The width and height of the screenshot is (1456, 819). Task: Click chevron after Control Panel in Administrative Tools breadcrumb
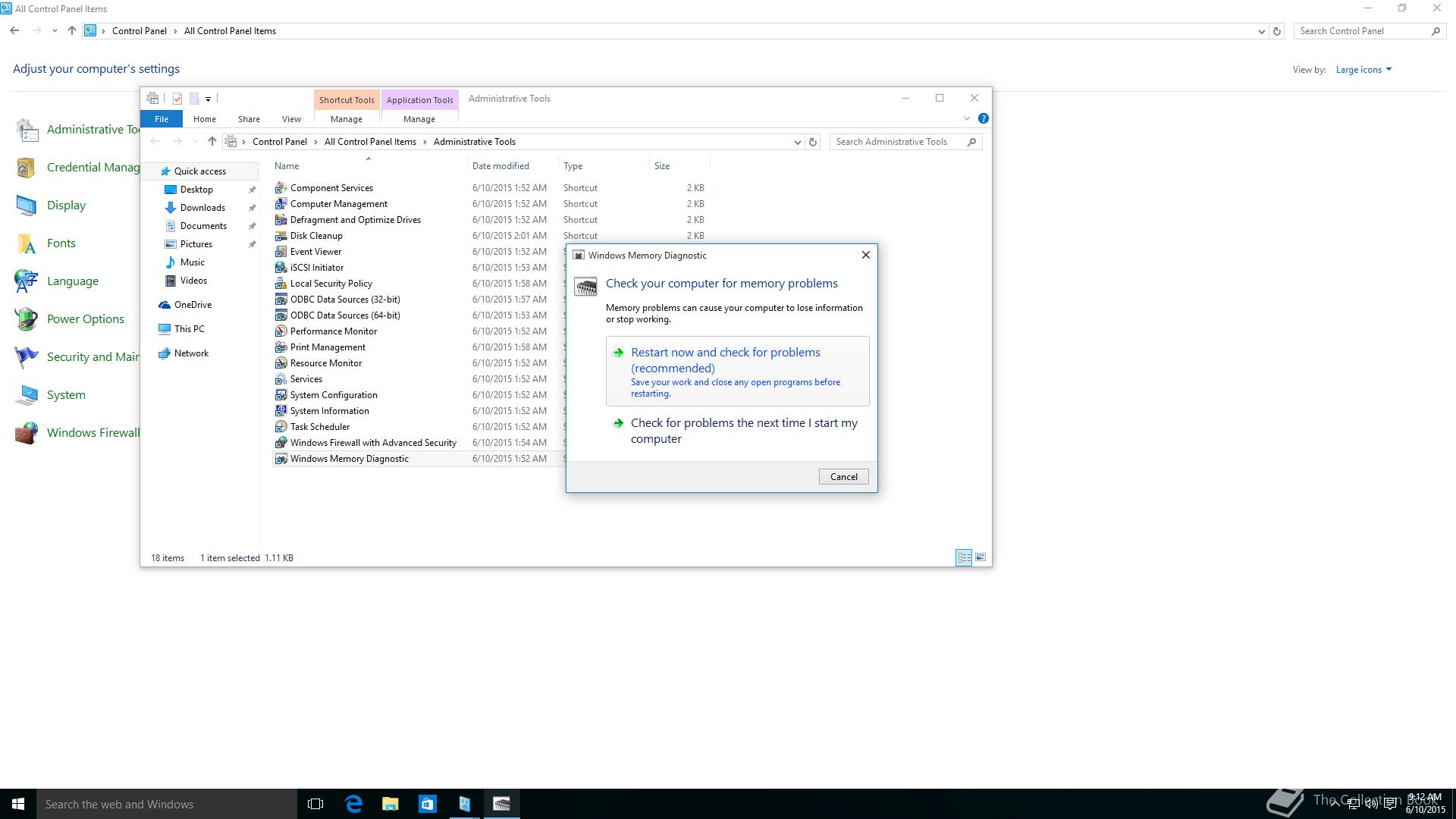click(x=315, y=142)
